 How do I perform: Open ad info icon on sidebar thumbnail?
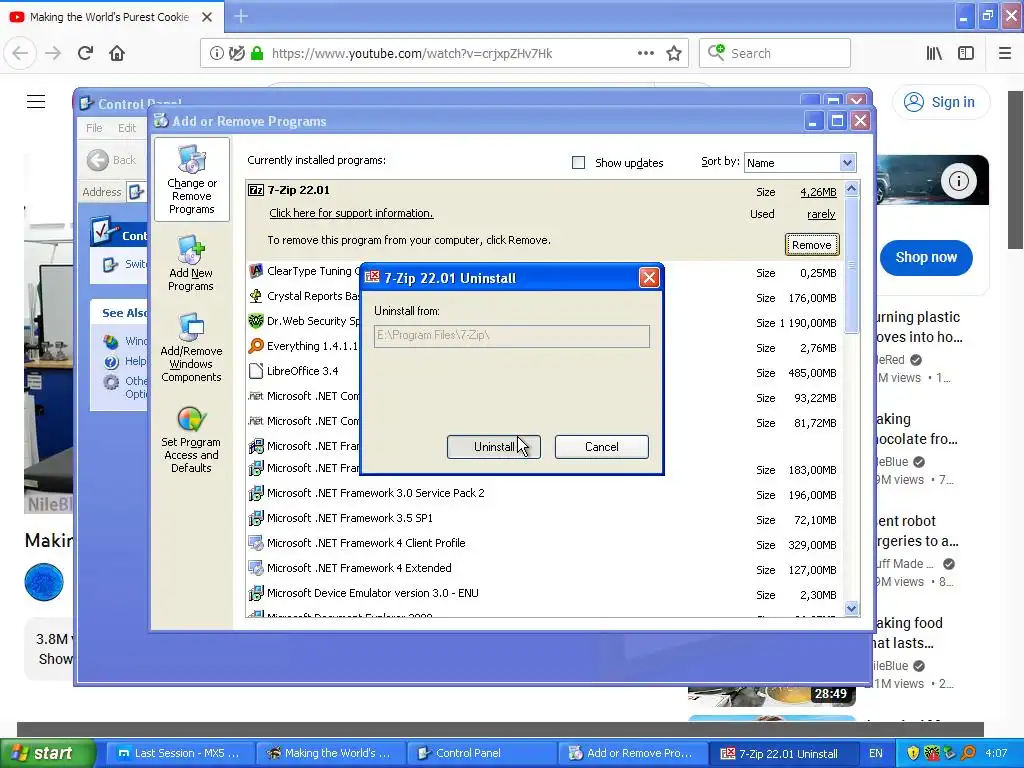click(x=958, y=181)
